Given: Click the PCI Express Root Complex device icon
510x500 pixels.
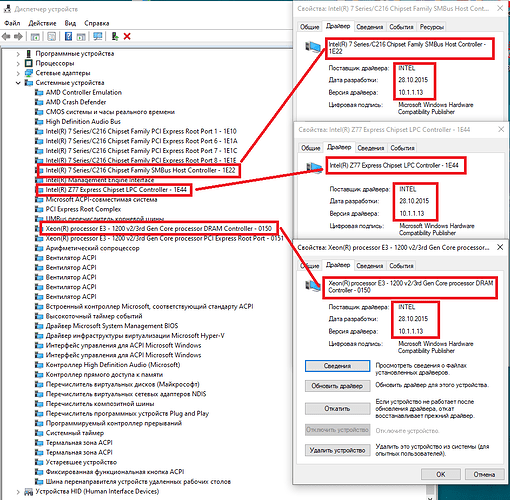Looking at the screenshot, I should point(39,209).
